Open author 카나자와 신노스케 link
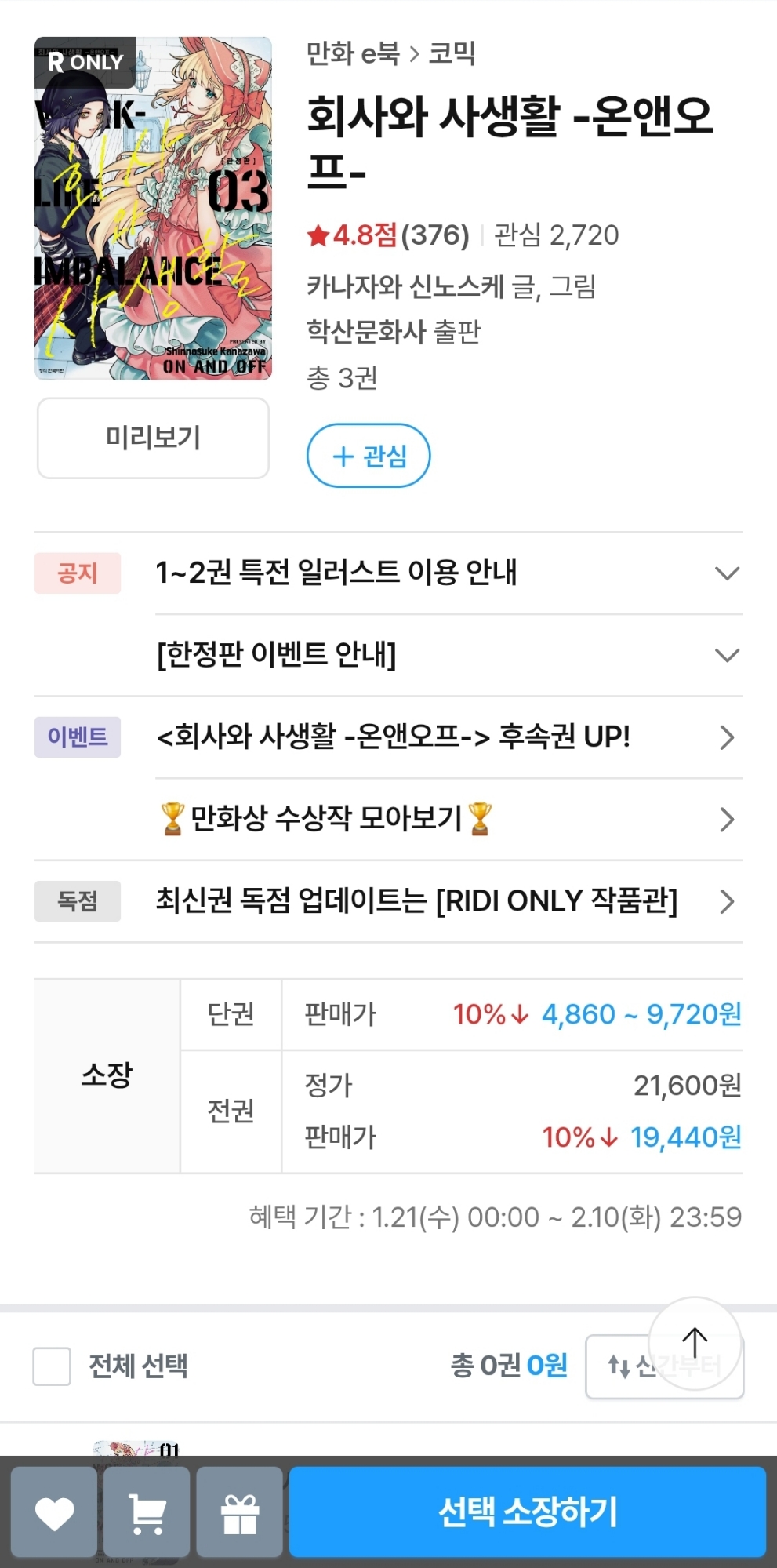This screenshot has height=1568, width=777. pyautogui.click(x=405, y=286)
